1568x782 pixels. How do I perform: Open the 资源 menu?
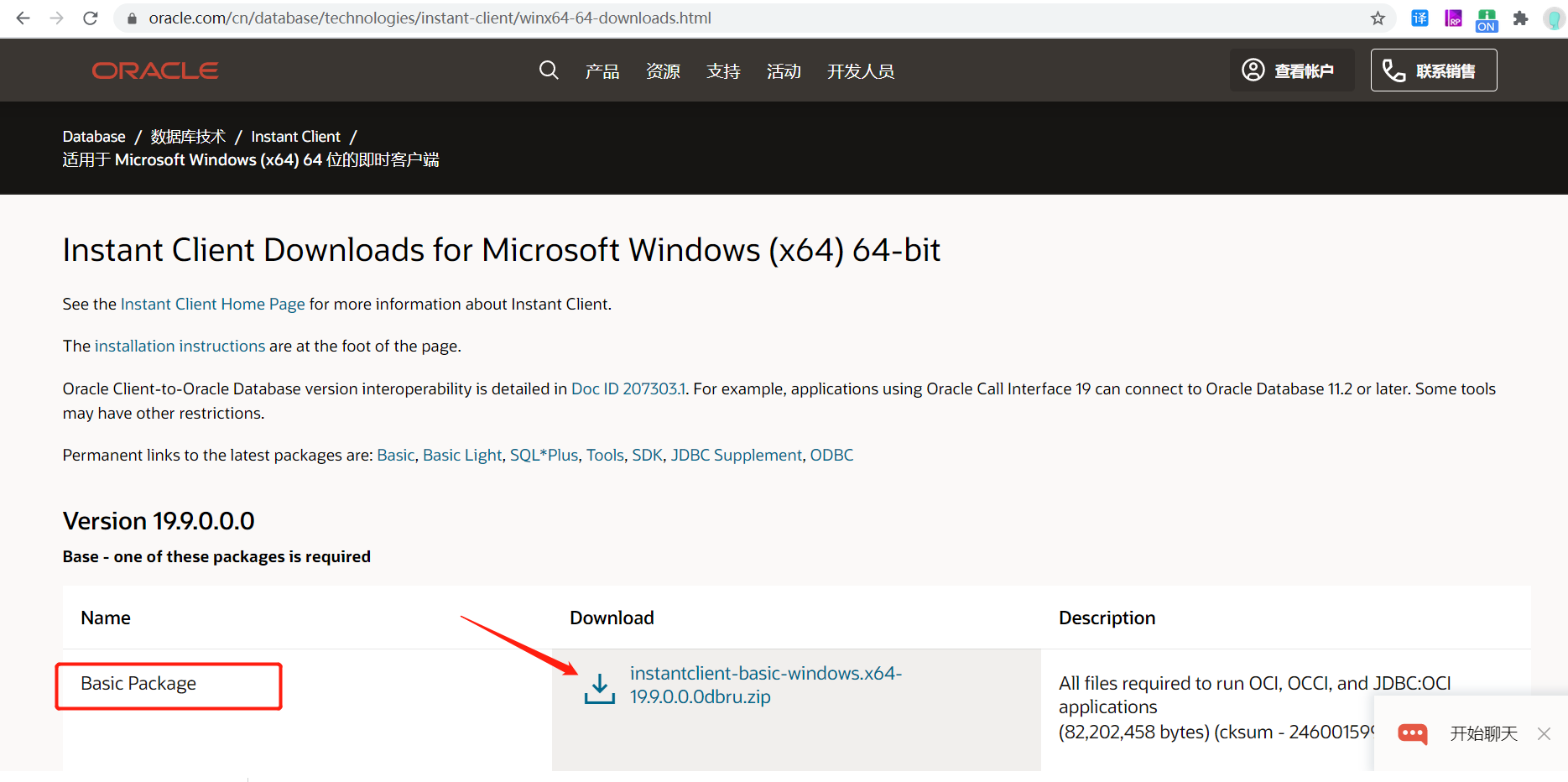[x=662, y=71]
